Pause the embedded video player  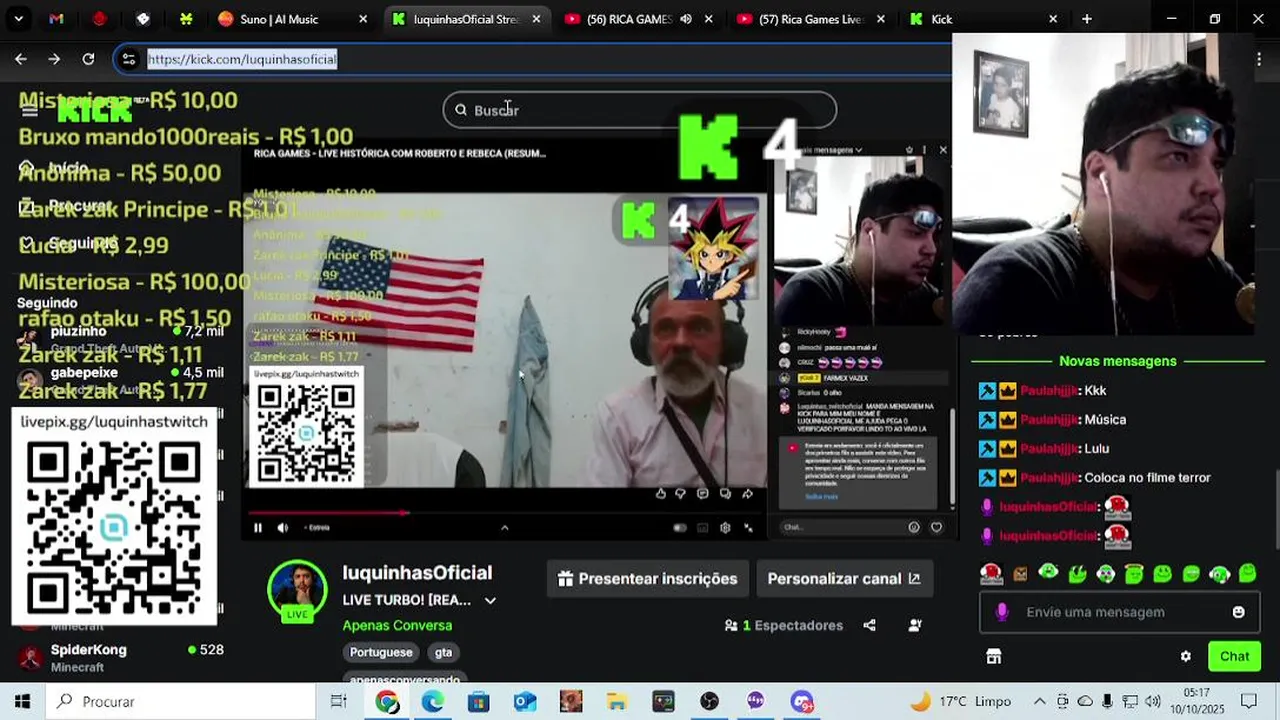coord(258,528)
